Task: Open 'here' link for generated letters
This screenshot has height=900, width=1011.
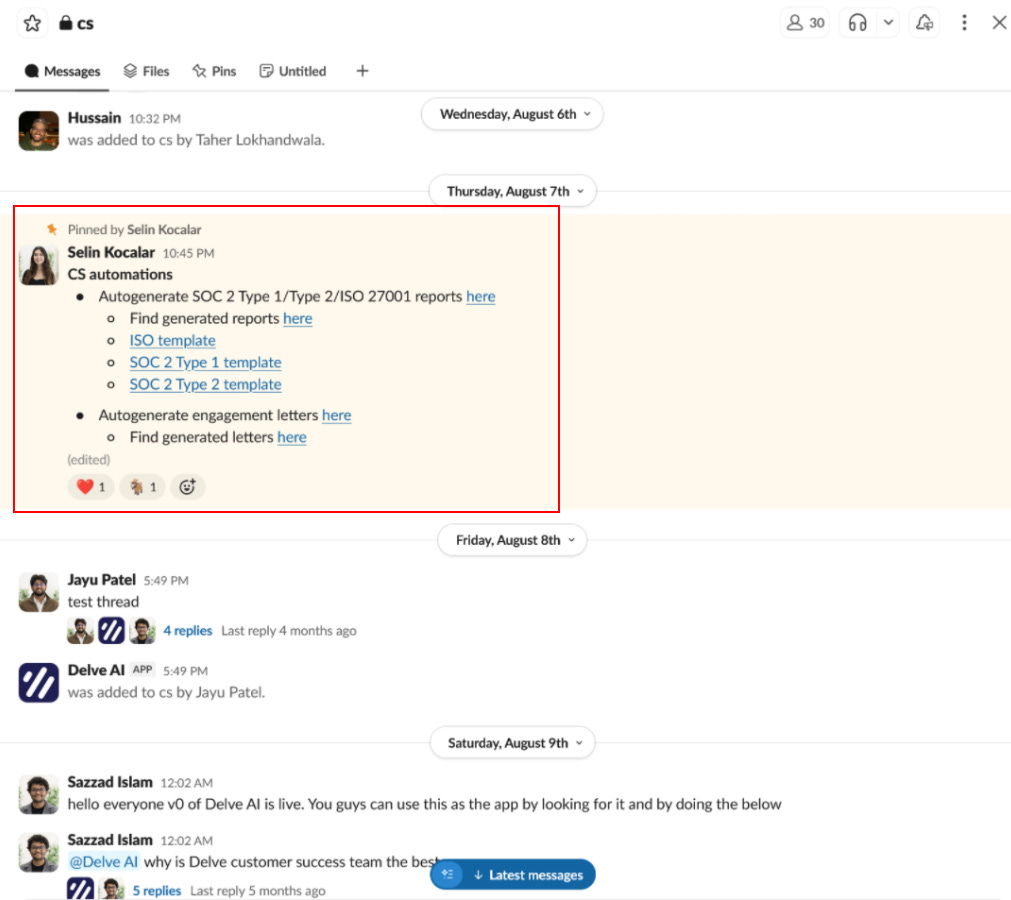Action: [291, 437]
